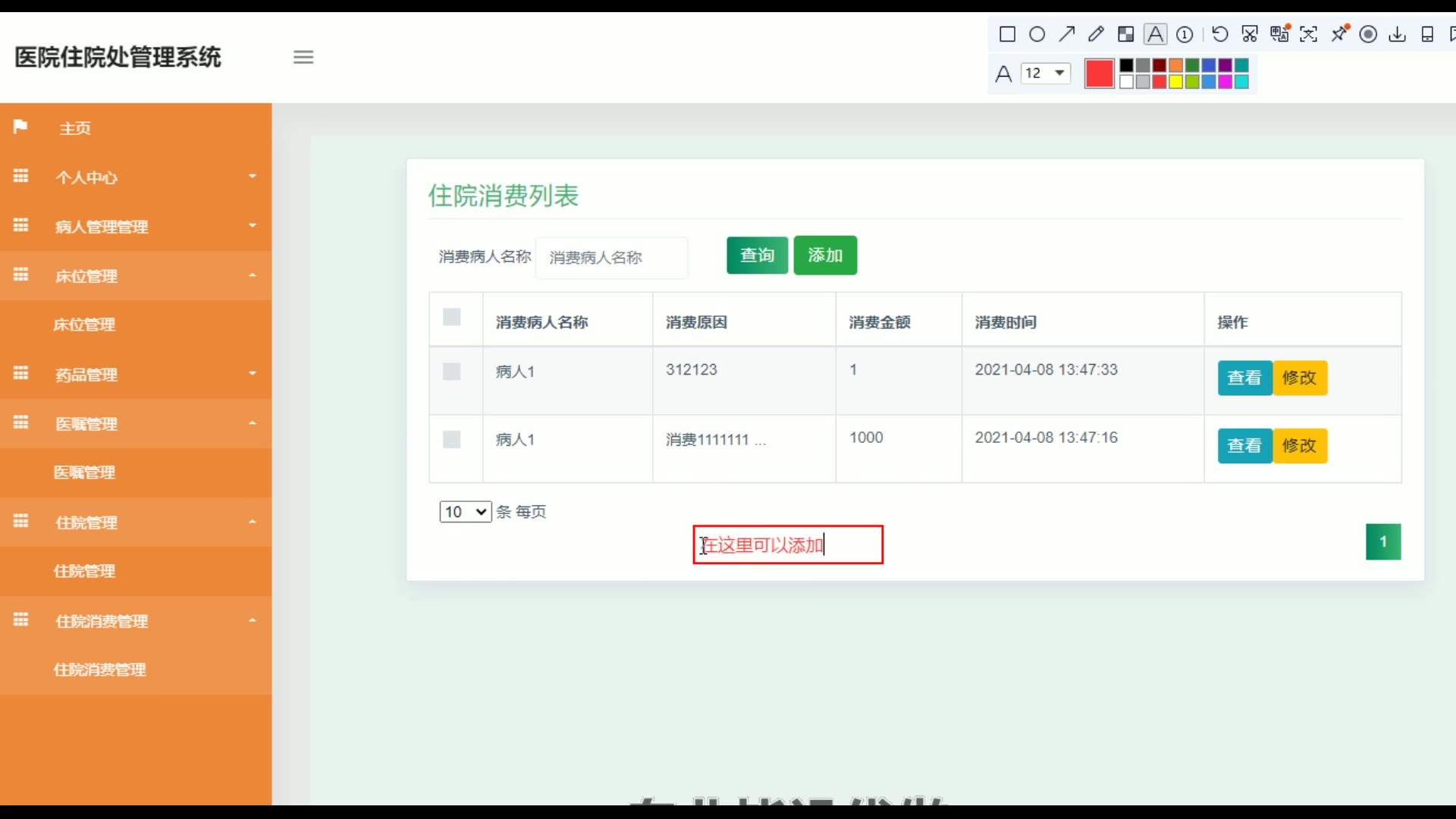Select the mosaic blur tool

click(1125, 34)
